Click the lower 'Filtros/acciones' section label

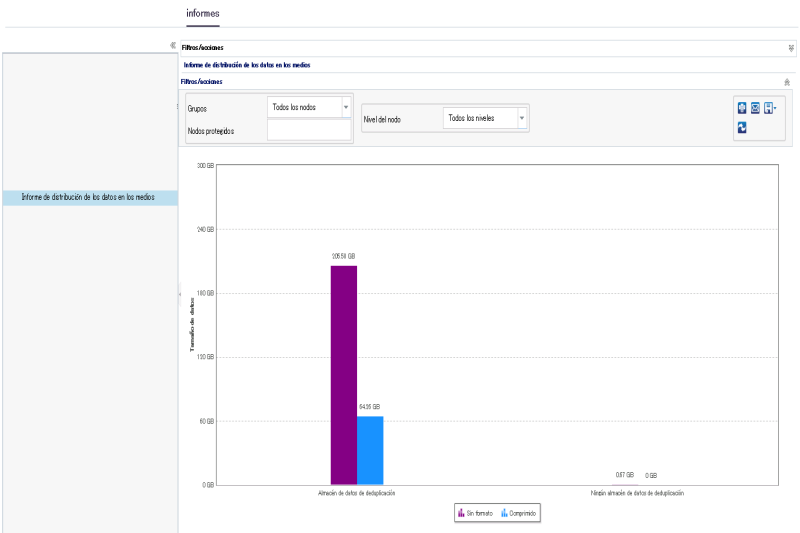(x=202, y=82)
